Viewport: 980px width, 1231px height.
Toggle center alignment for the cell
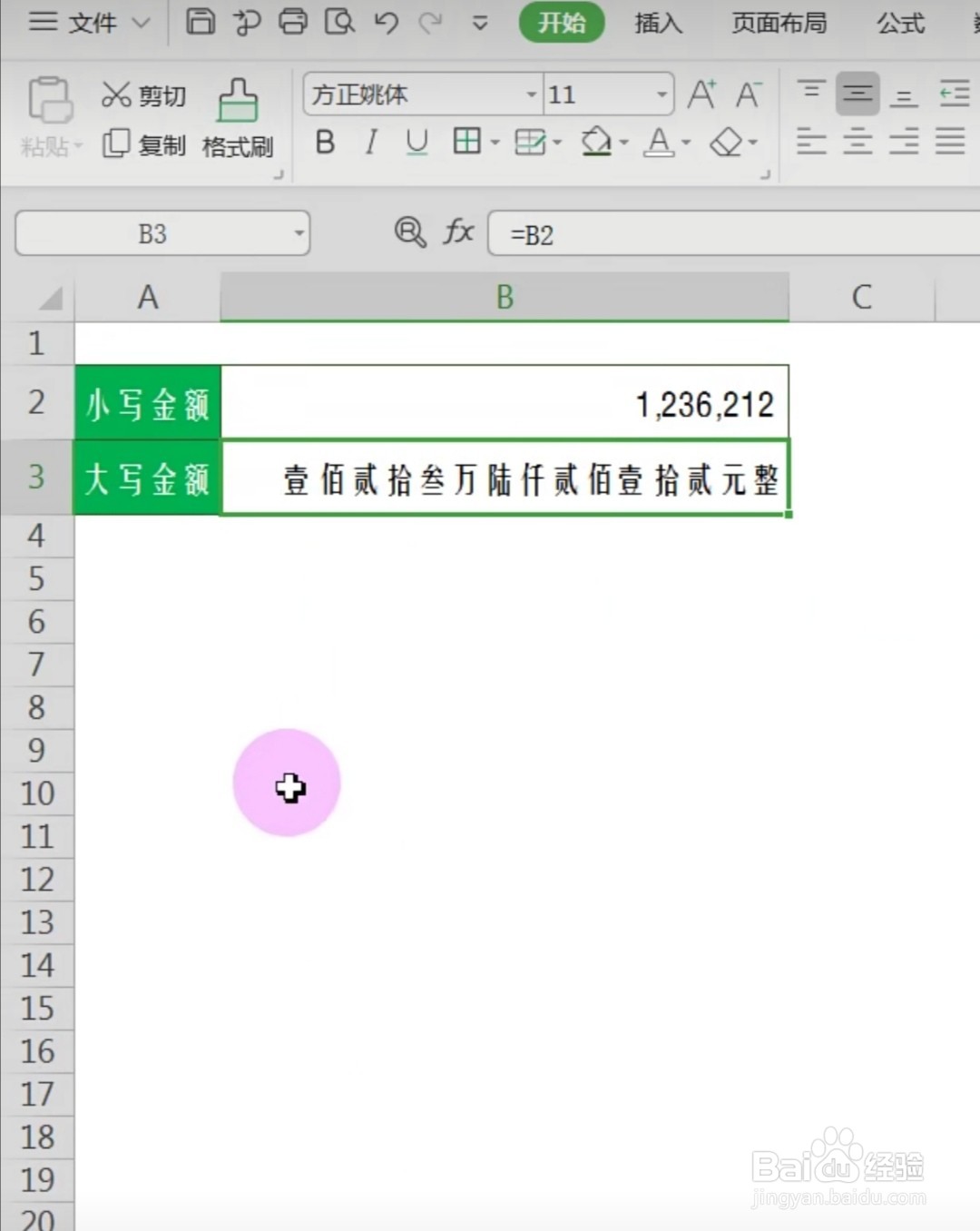pyautogui.click(x=857, y=143)
